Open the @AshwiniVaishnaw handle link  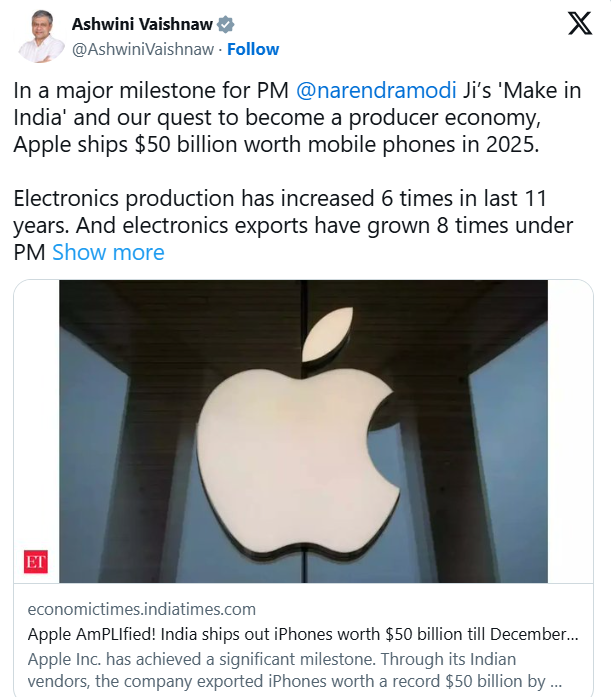pos(143,49)
